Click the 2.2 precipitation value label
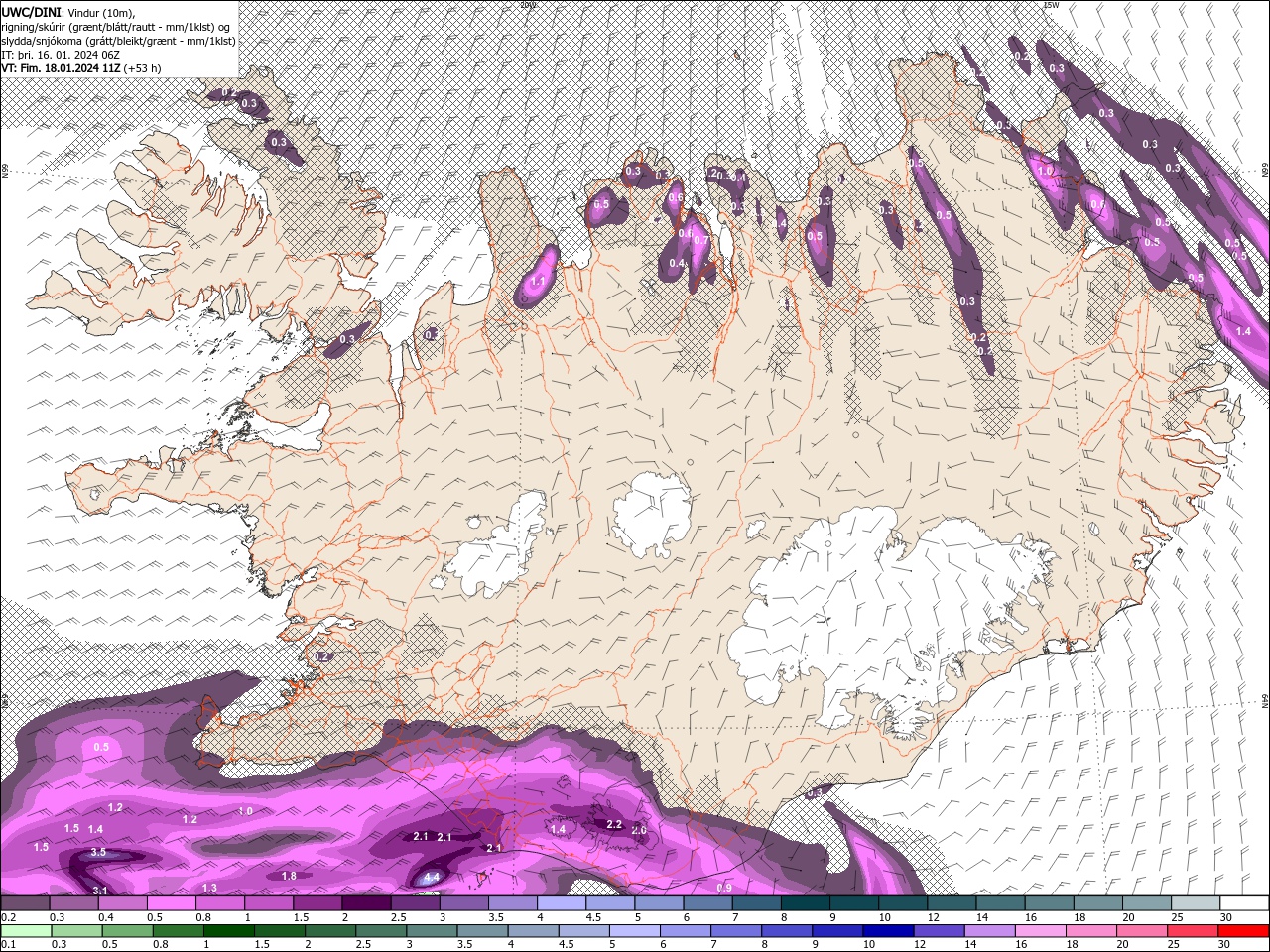Viewport: 1270px width, 952px height. tap(614, 825)
